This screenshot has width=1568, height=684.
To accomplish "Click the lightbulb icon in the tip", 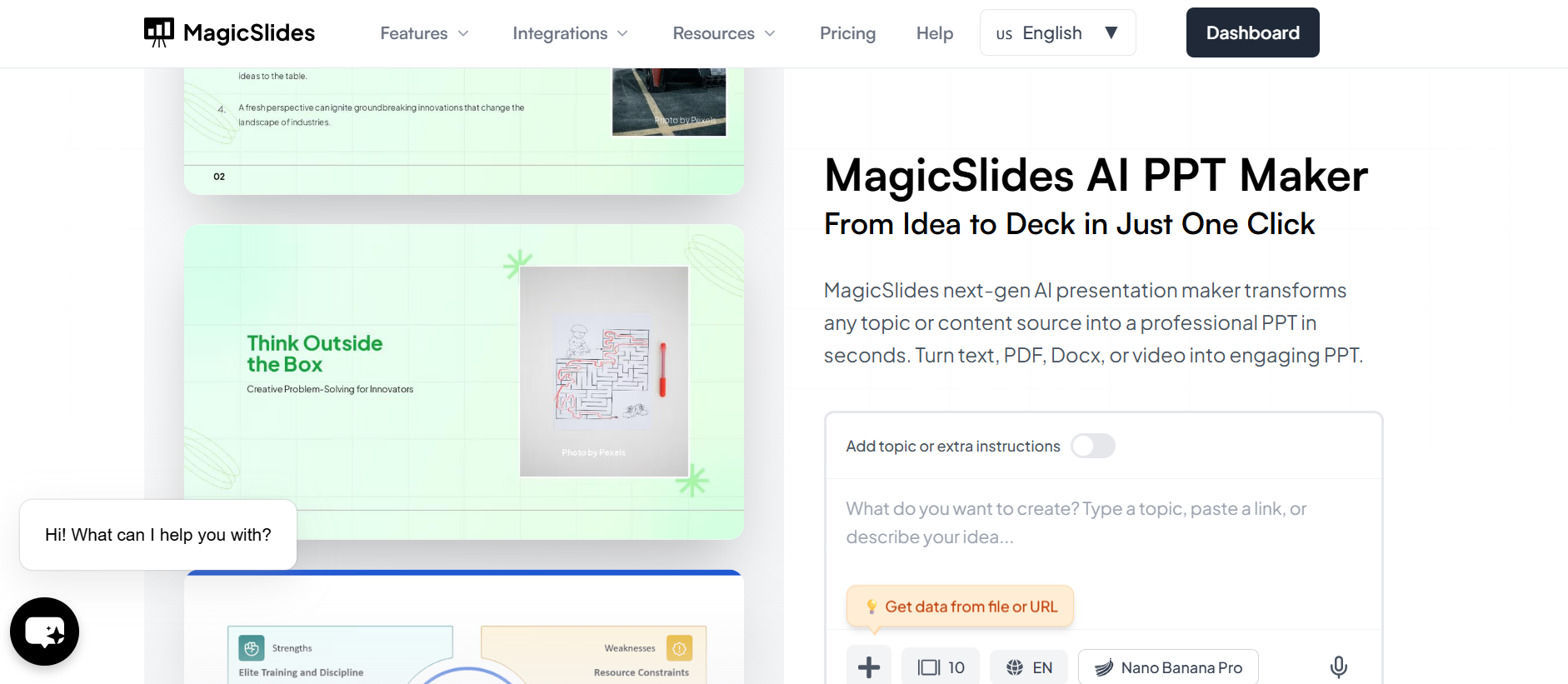I will pyautogui.click(x=871, y=607).
